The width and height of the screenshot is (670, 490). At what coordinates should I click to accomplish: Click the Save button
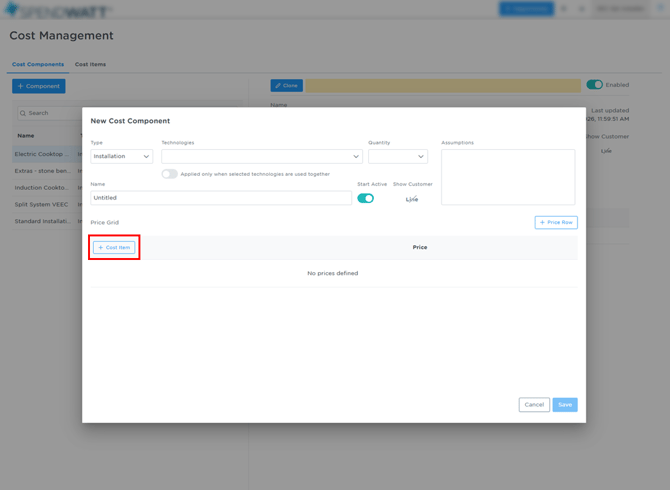coord(565,405)
